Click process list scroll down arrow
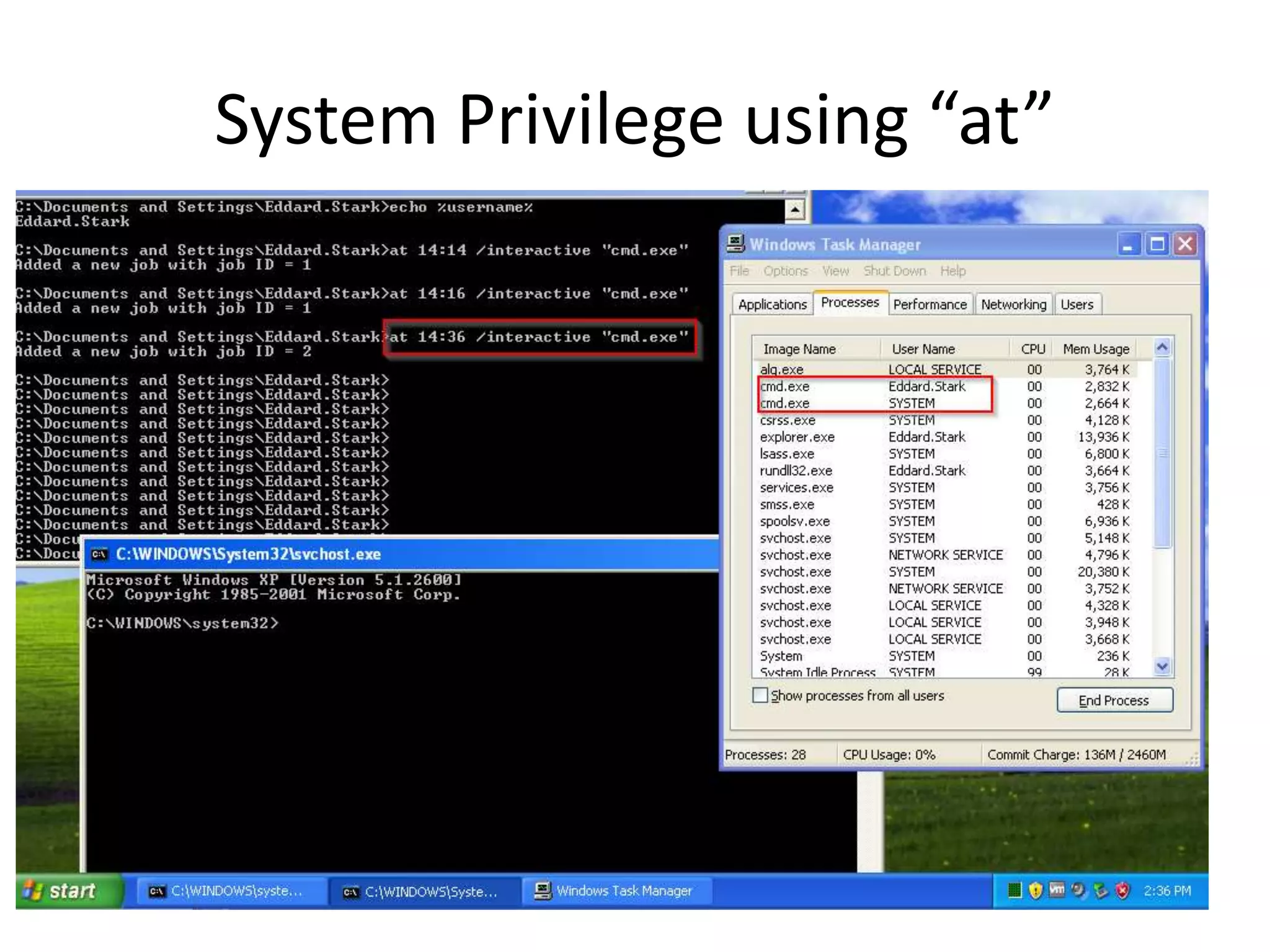 (x=1162, y=666)
